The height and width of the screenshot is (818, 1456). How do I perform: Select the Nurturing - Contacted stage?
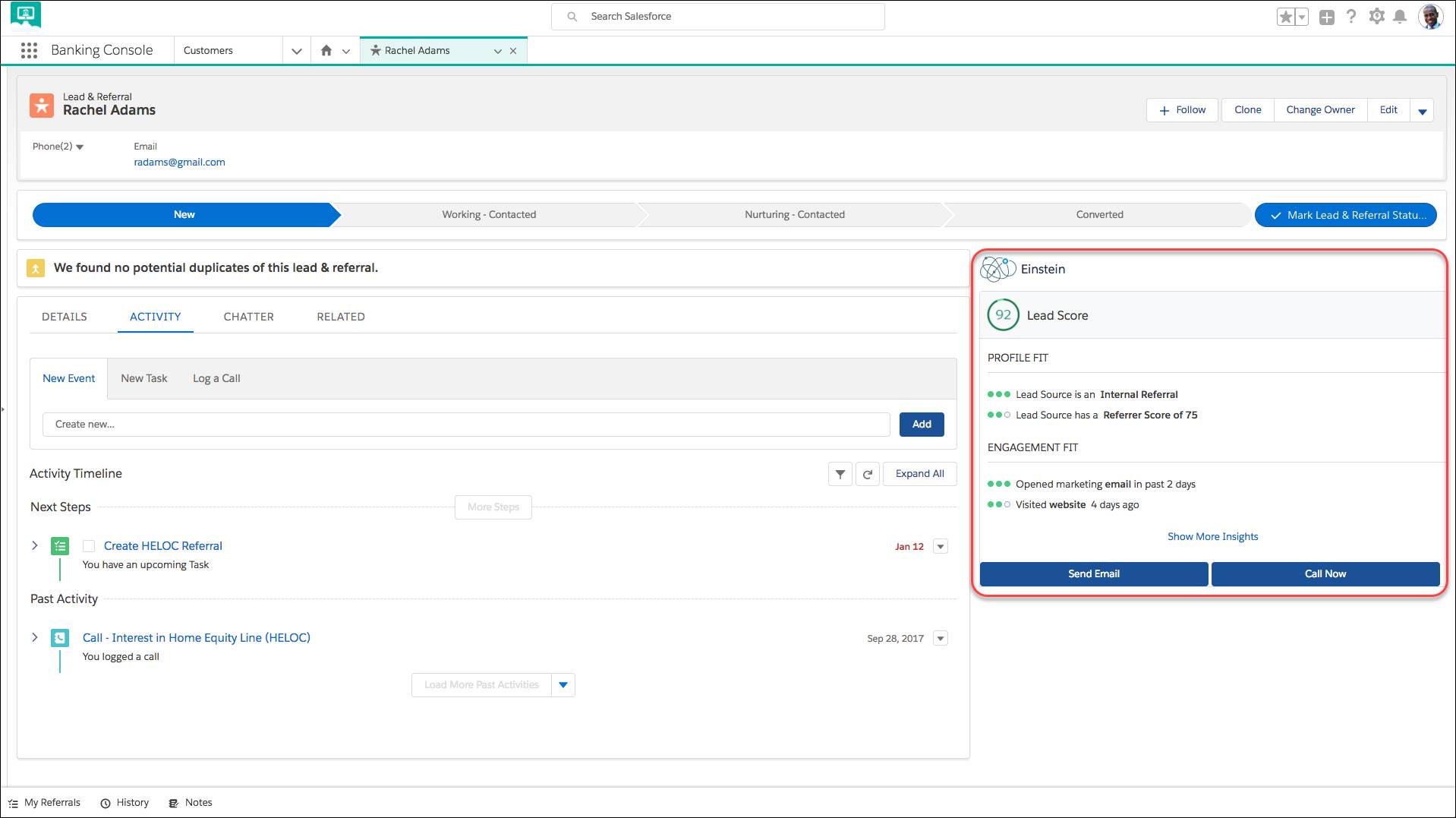(x=794, y=215)
